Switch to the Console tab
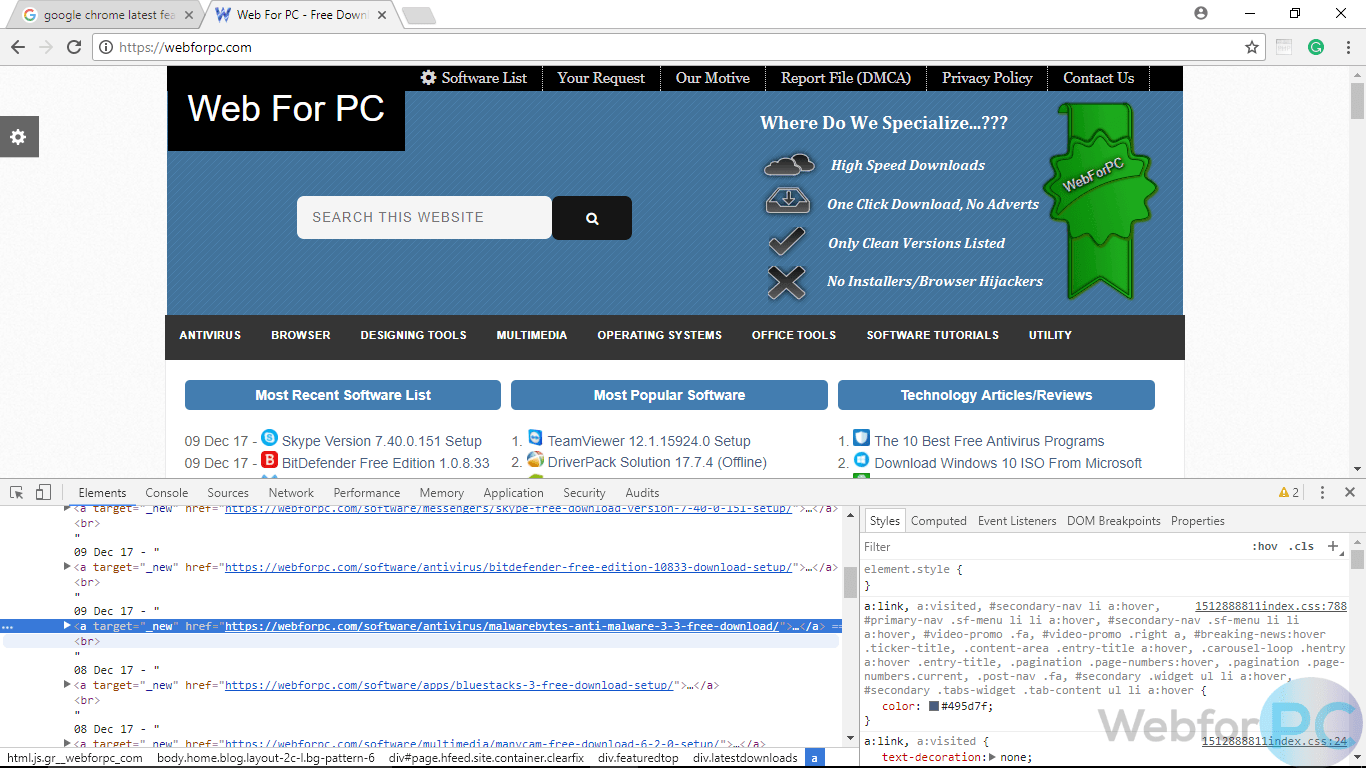This screenshot has height=768, width=1366. 166,492
